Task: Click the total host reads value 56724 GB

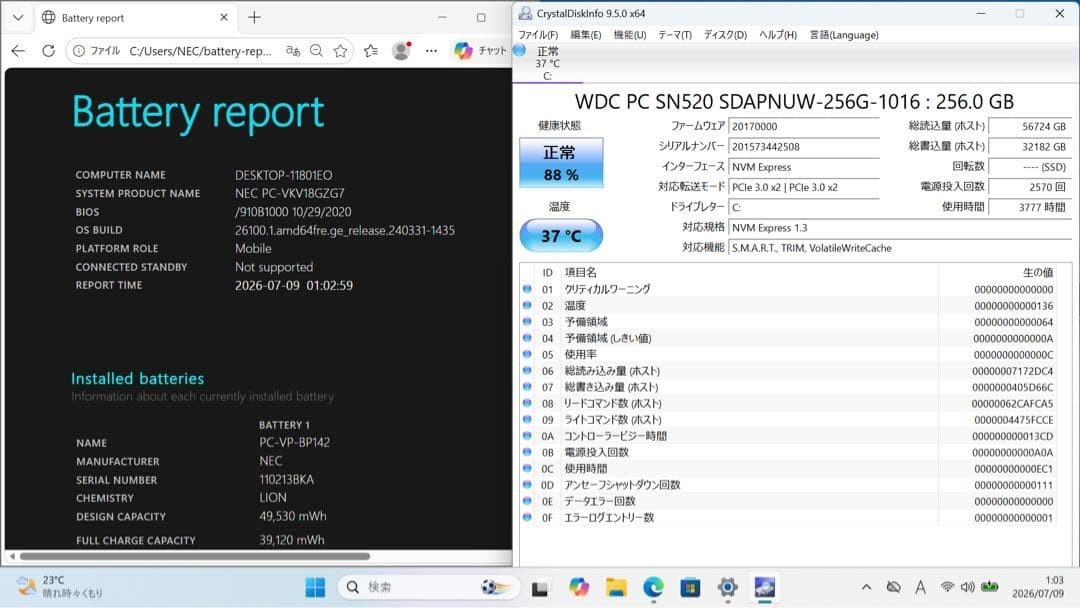Action: pyautogui.click(x=1029, y=126)
